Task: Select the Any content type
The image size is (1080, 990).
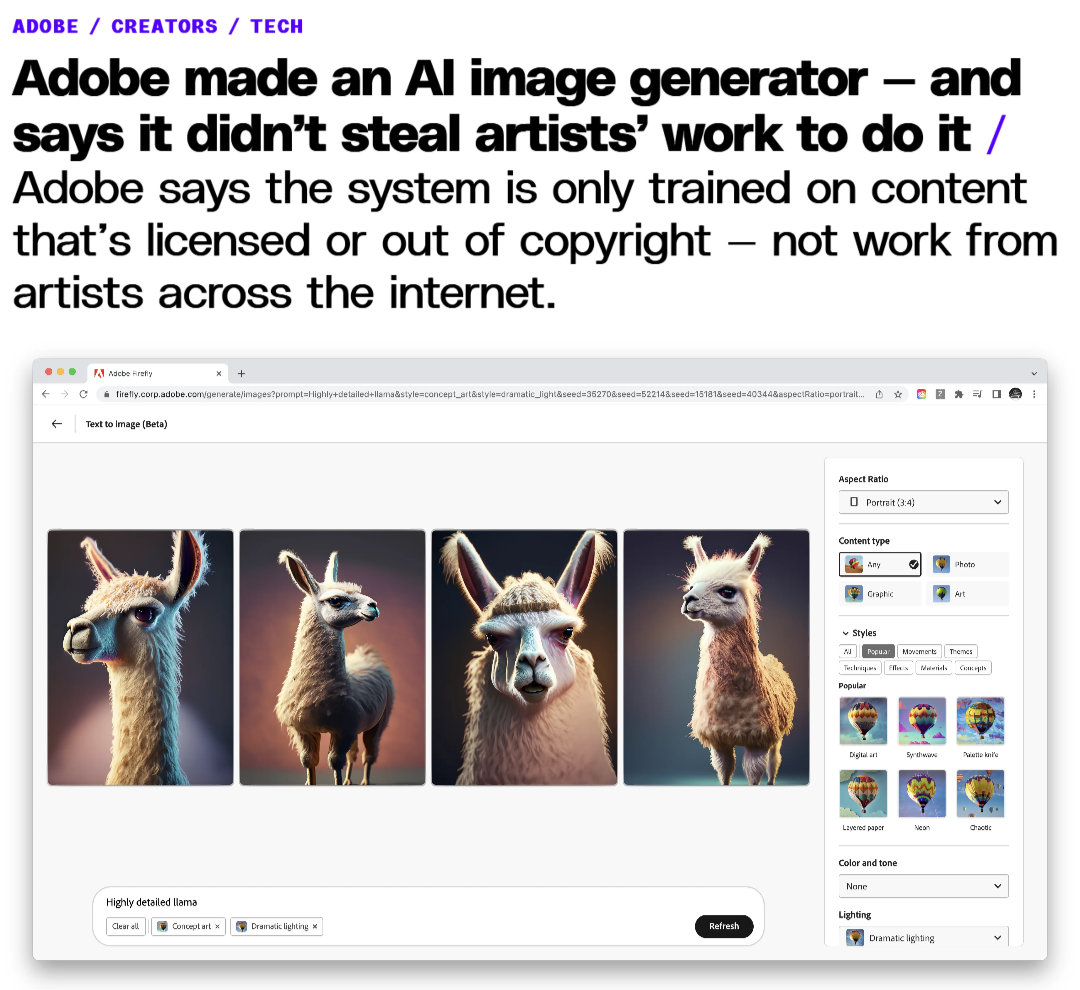Action: [880, 564]
